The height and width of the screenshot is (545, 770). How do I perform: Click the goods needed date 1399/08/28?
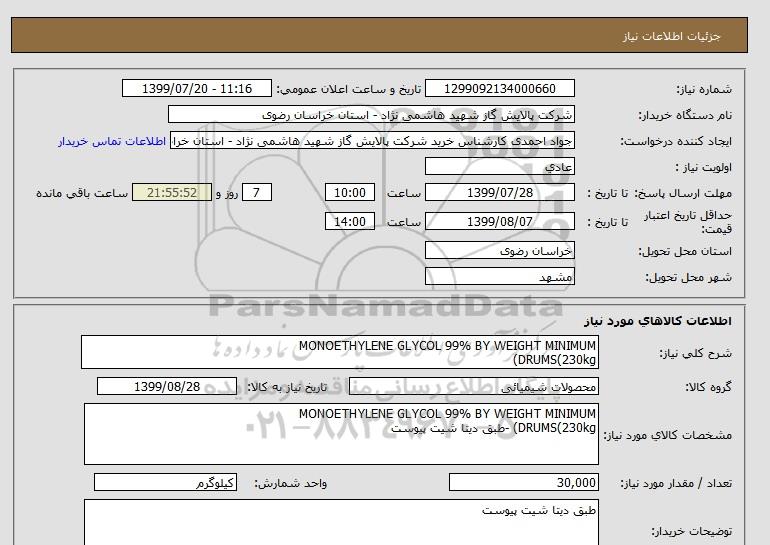167,387
